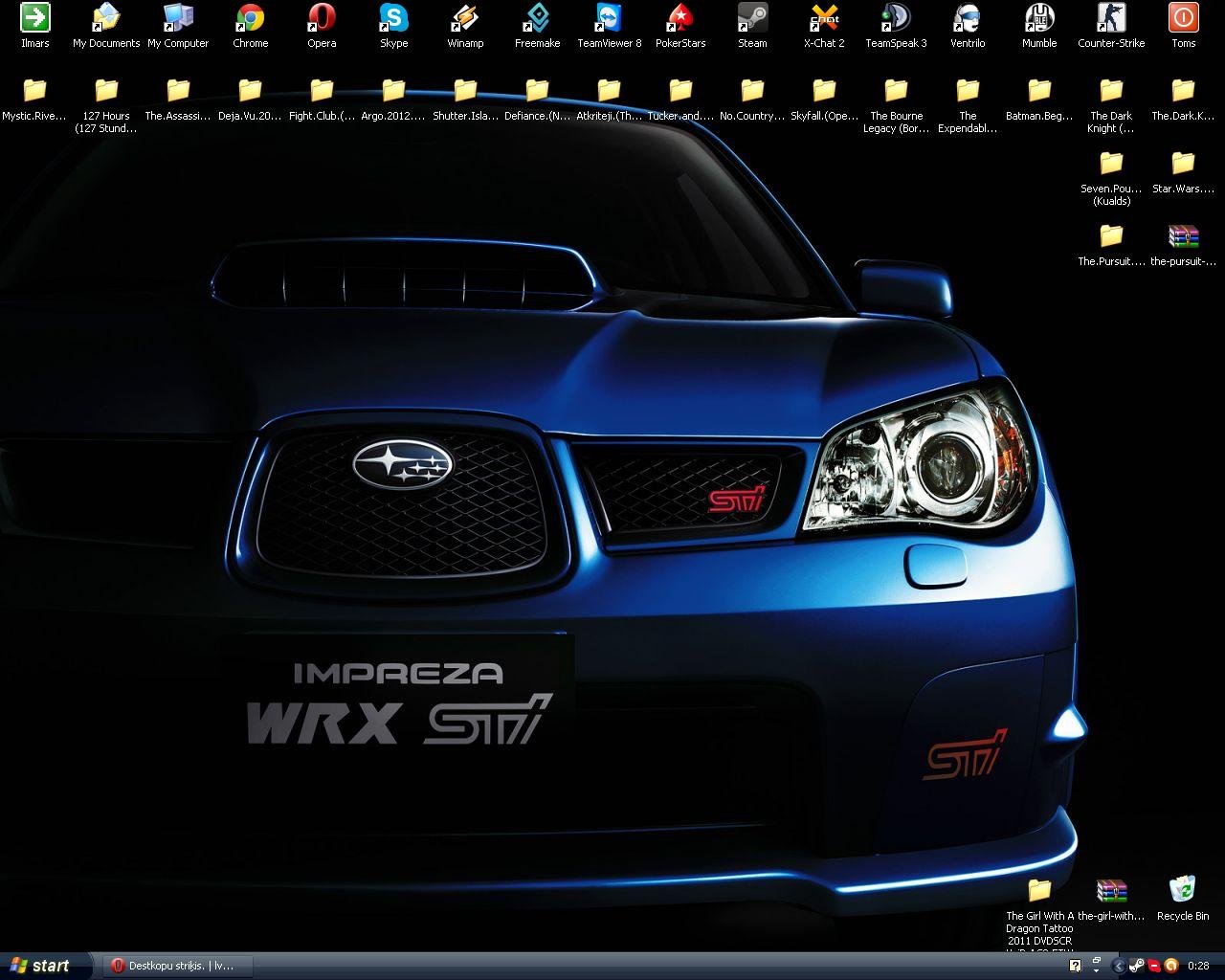
Task: Select the No.Country... folder
Action: (752, 100)
